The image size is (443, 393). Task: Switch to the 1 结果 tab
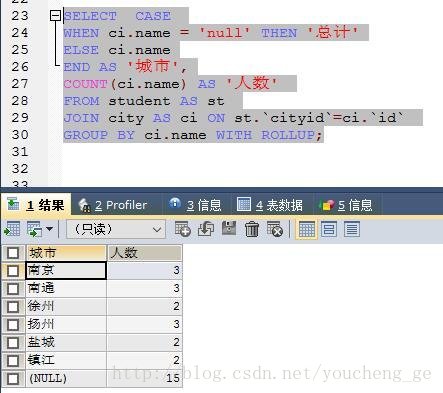[36, 204]
